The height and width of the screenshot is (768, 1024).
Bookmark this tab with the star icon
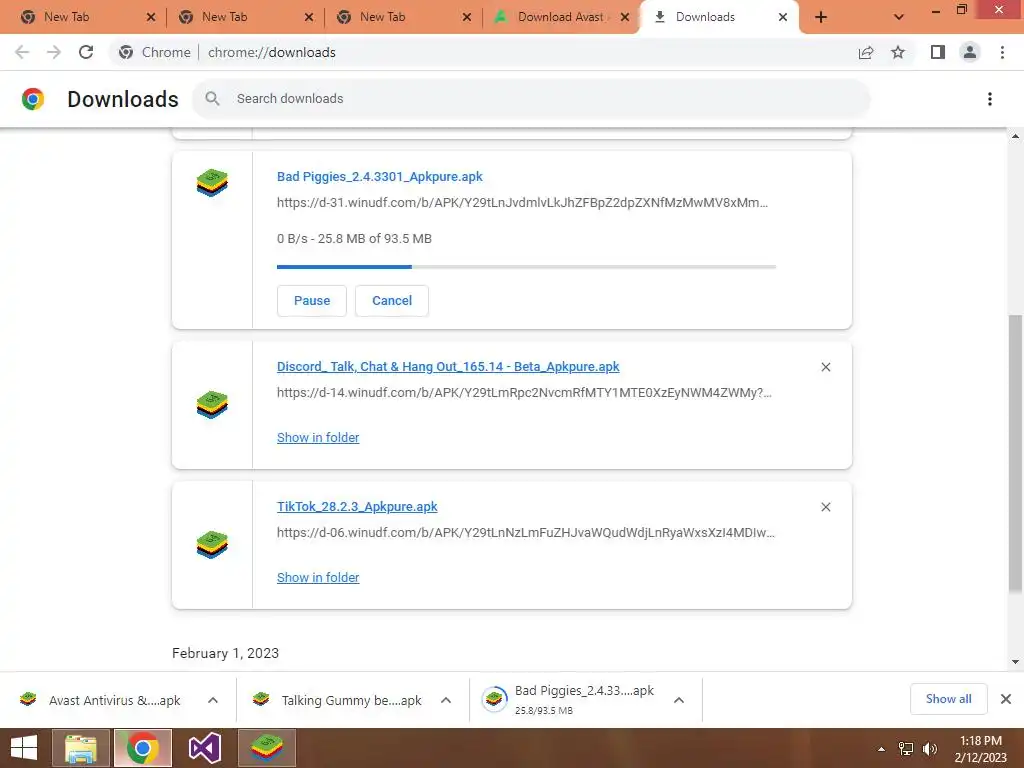[898, 52]
